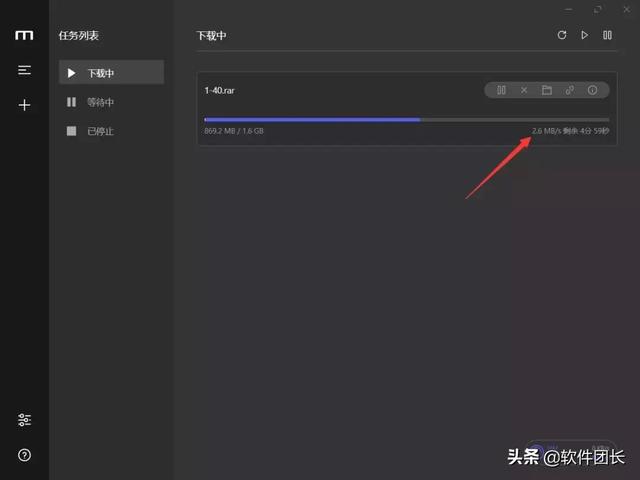Refresh the task list
The height and width of the screenshot is (480, 640).
click(x=562, y=35)
